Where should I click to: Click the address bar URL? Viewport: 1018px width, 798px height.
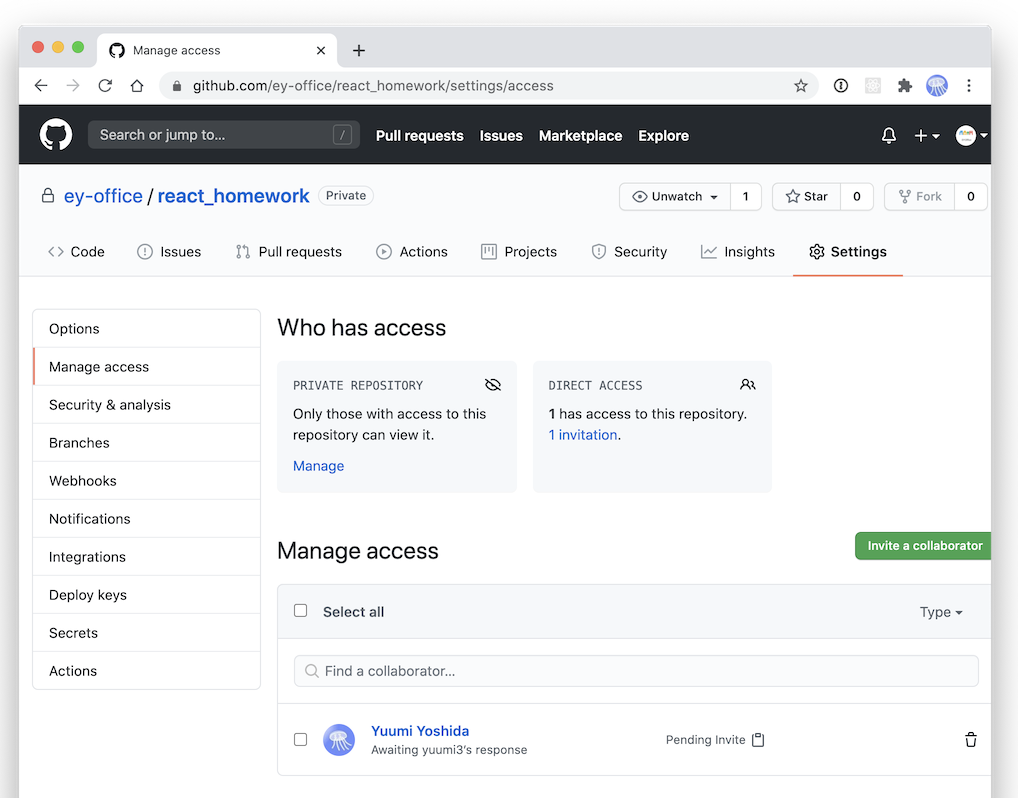click(x=373, y=86)
